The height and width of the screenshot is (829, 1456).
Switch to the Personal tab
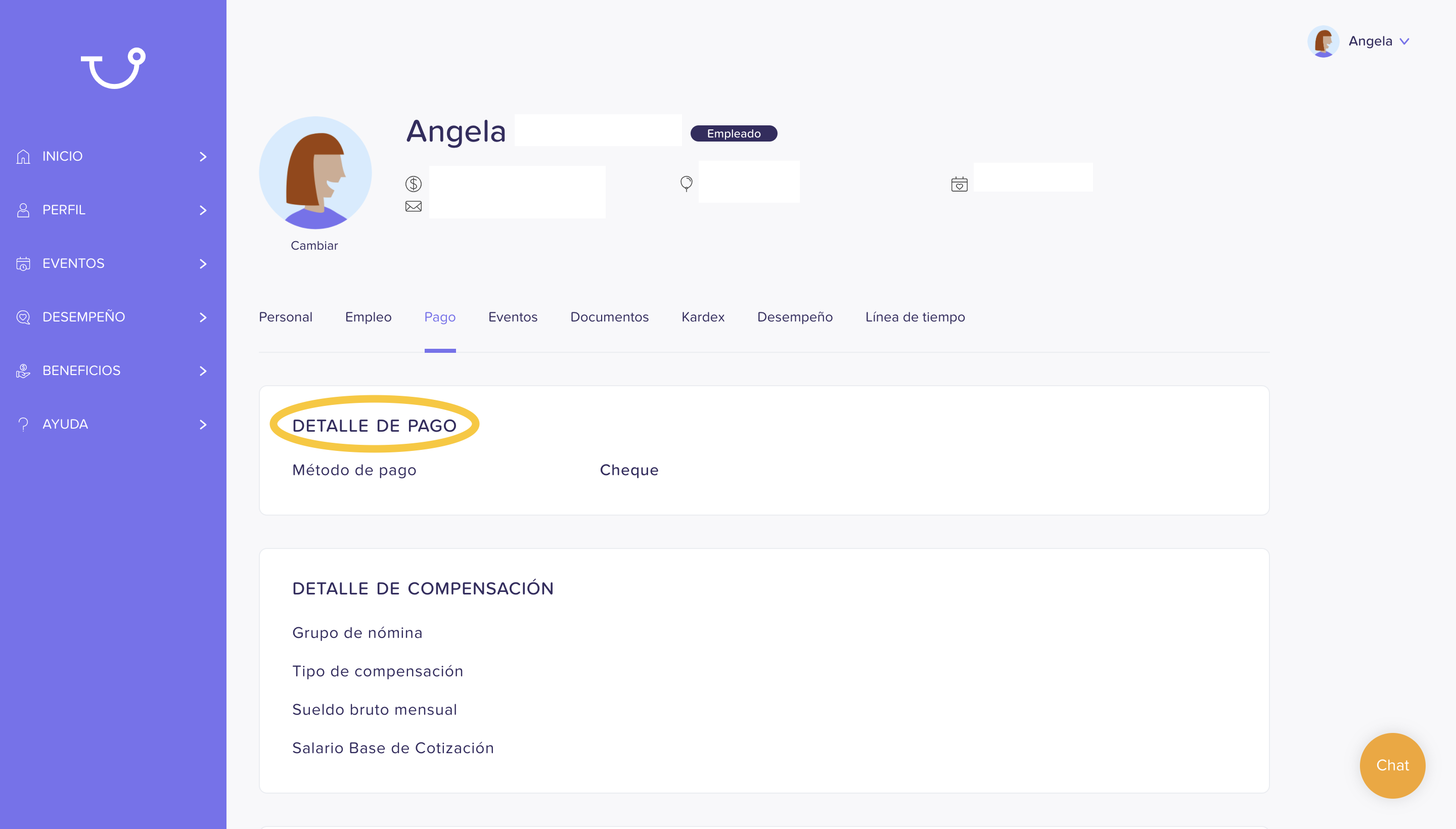(x=285, y=317)
